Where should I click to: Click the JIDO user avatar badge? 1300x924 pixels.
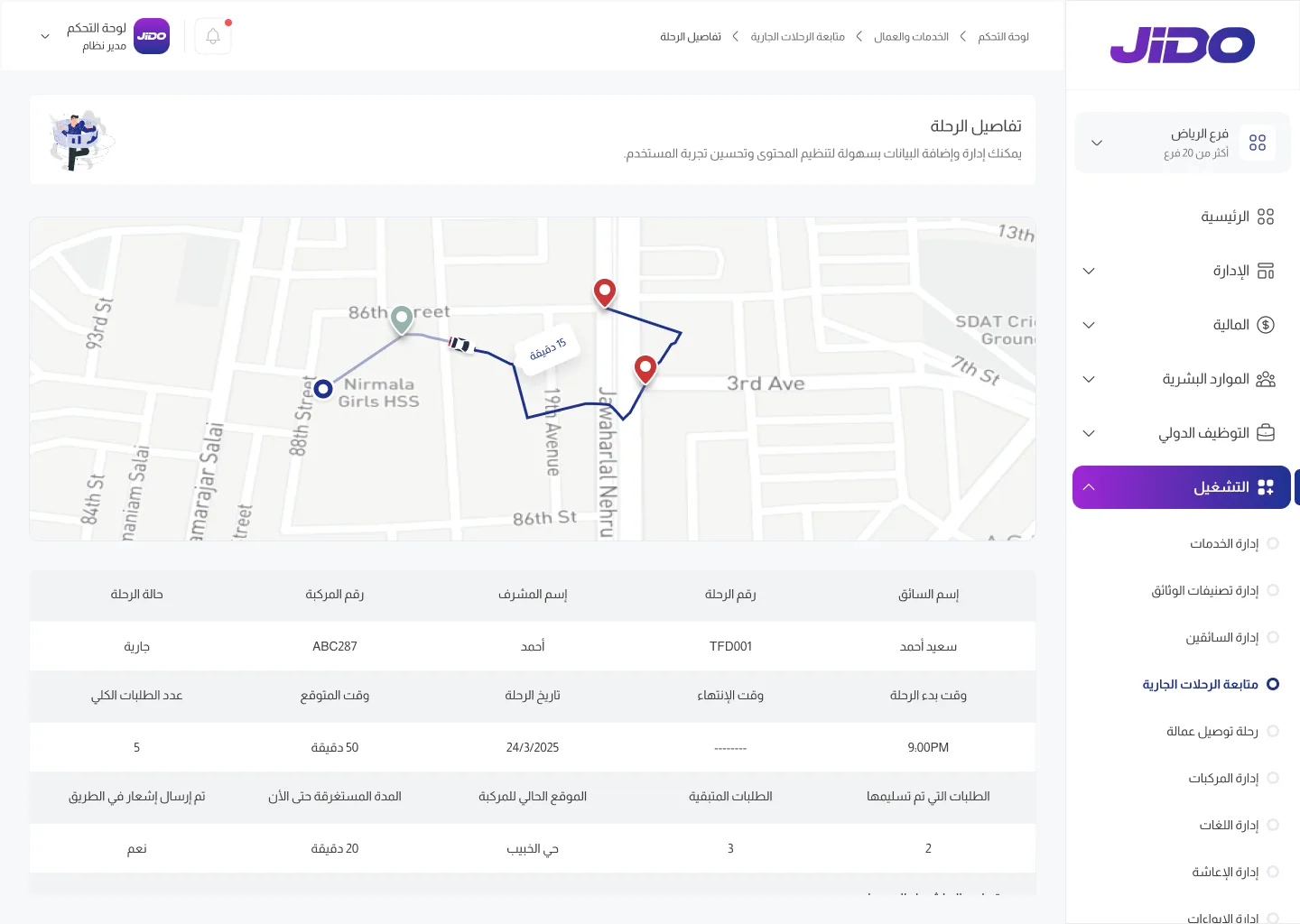(152, 36)
